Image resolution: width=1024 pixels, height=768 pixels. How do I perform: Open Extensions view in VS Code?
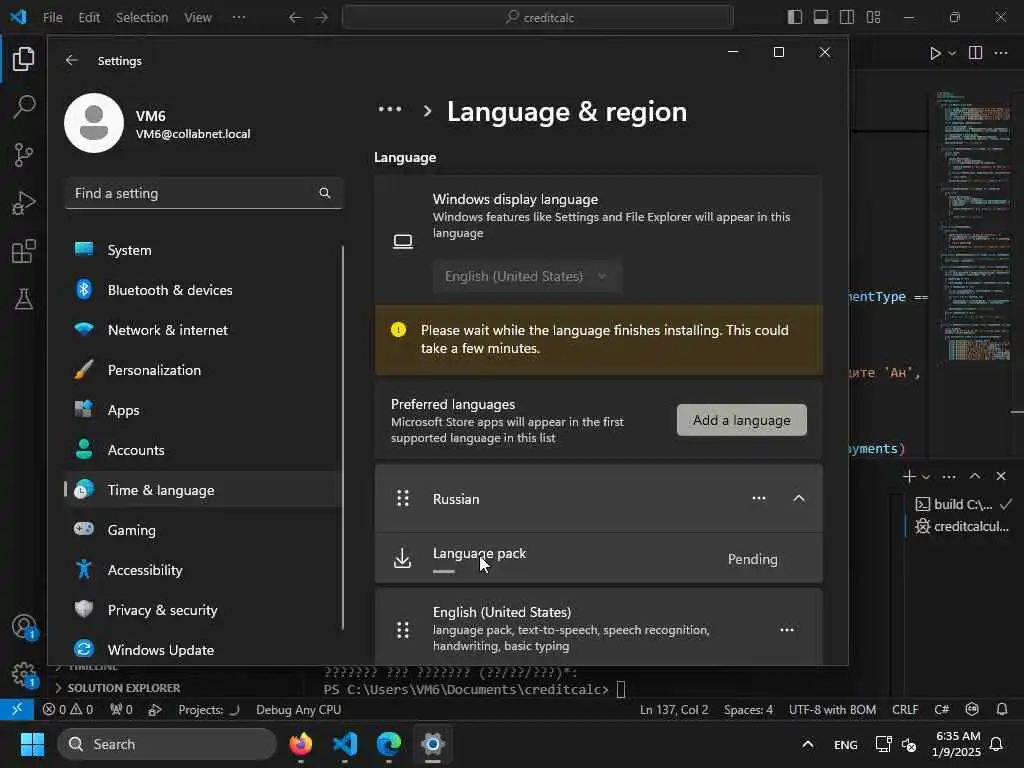coord(24,251)
